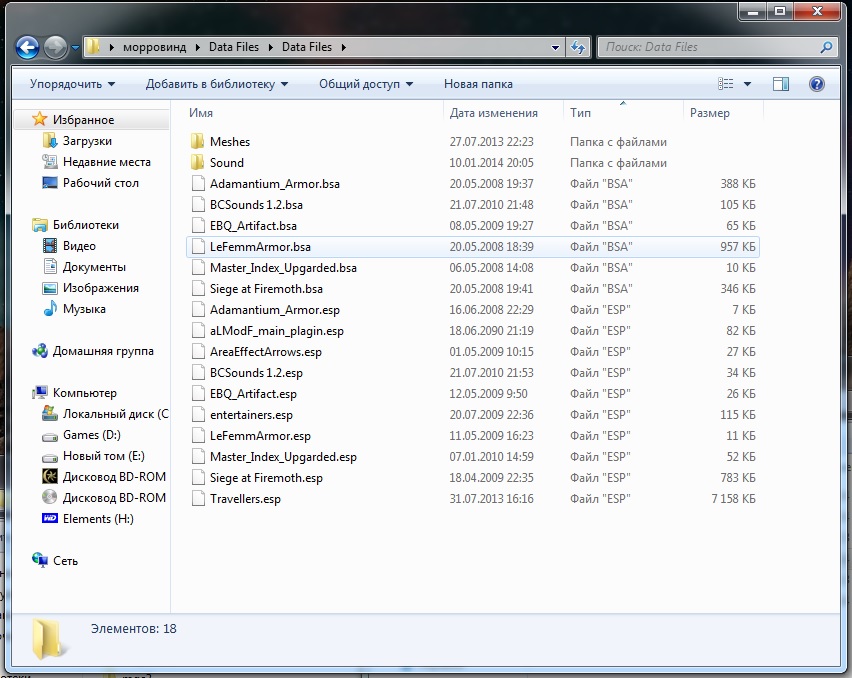Viewport: 852px width, 678px height.
Task: Select the LeFemmArmor.esp file
Action: pos(472,436)
